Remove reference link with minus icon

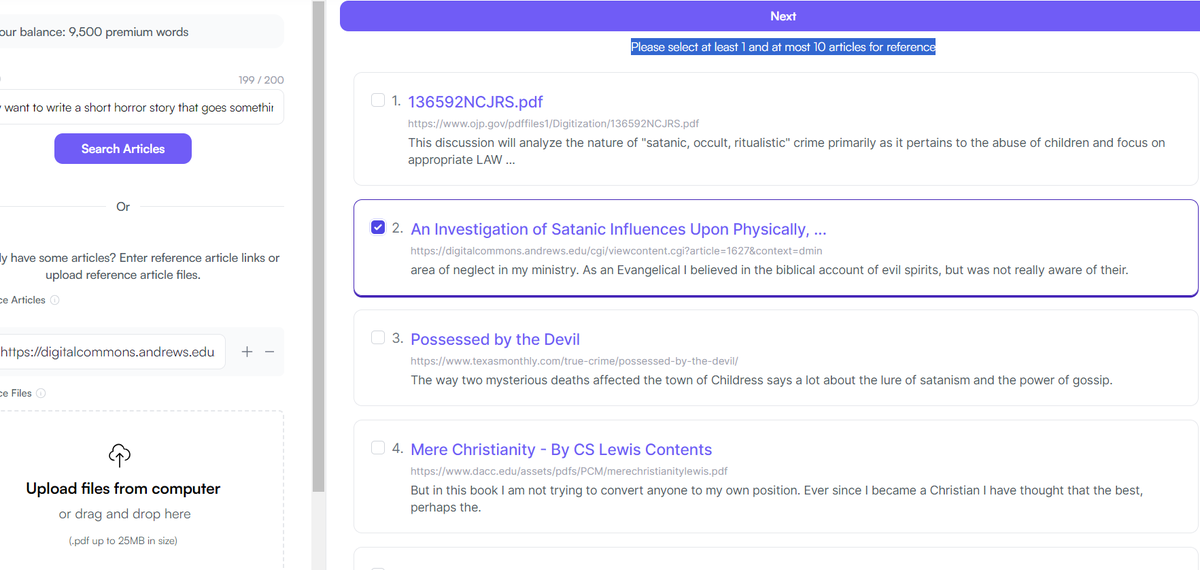[x=269, y=352]
